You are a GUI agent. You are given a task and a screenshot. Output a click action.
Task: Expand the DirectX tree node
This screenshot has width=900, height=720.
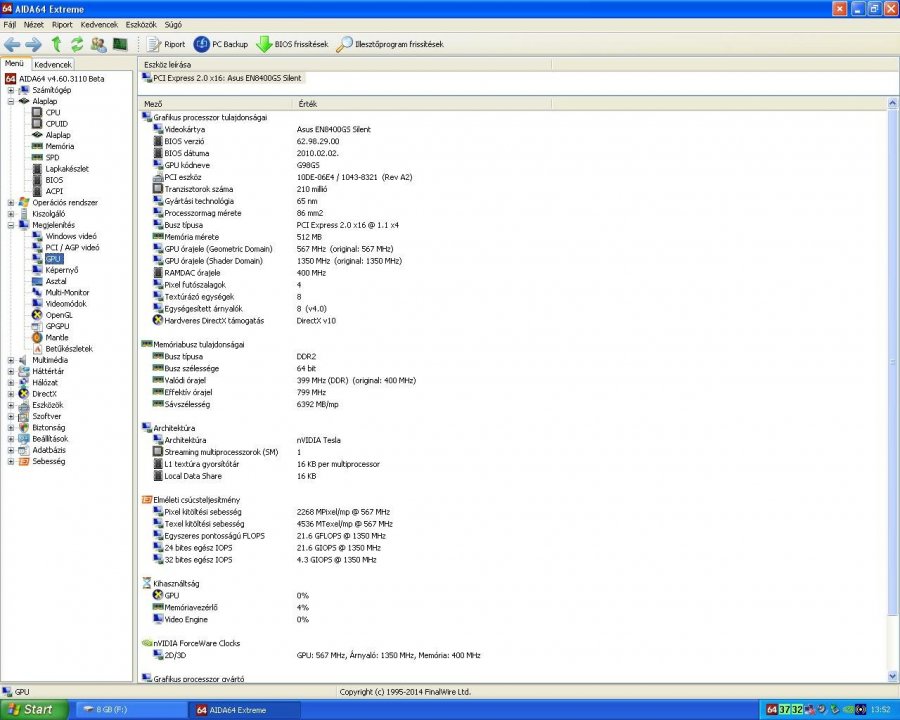coord(10,394)
